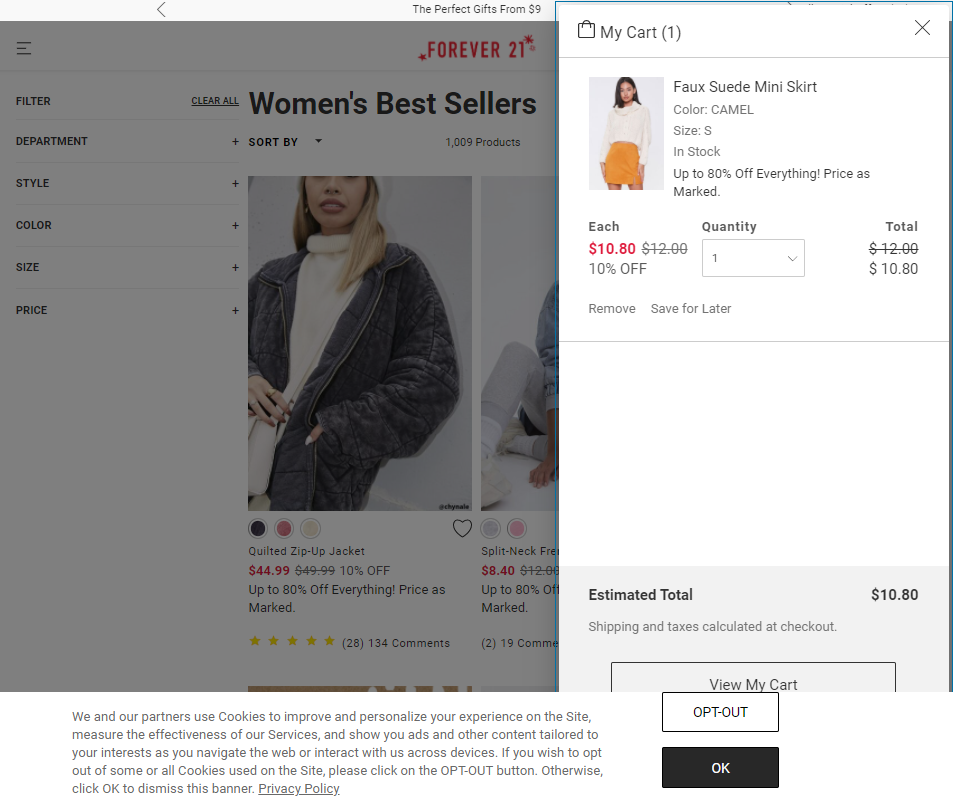Viewport: 953px width, 804px height.
Task: Close the My Cart panel
Action: (921, 27)
